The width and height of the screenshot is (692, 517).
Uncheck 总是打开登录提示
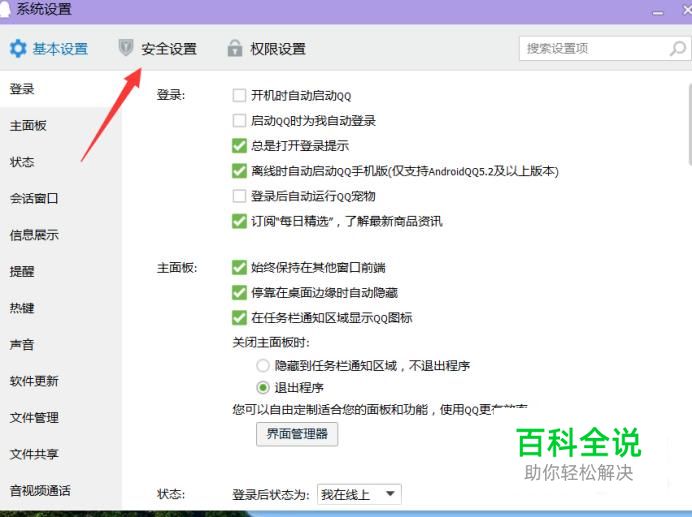239,146
